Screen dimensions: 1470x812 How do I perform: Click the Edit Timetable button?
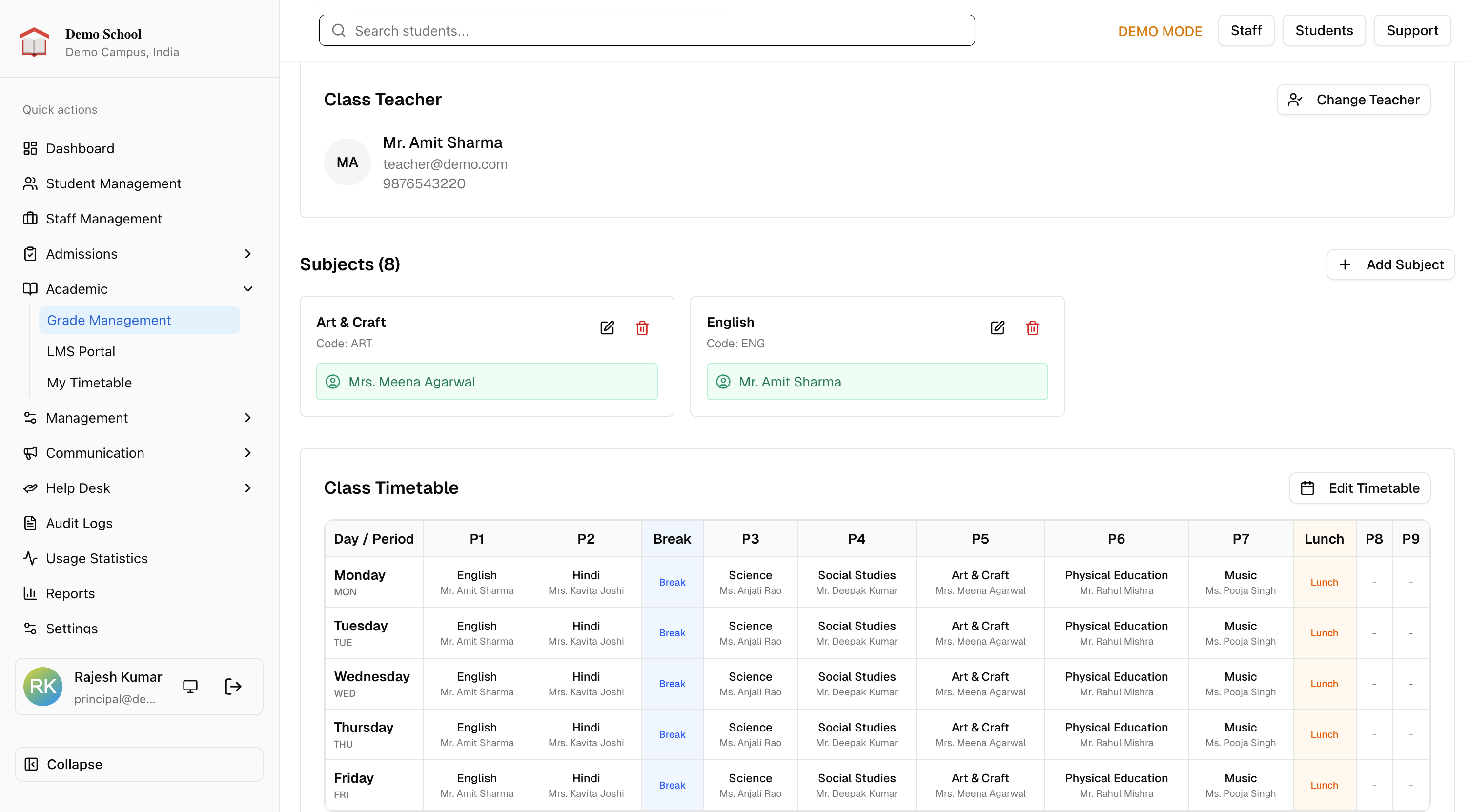click(1359, 488)
